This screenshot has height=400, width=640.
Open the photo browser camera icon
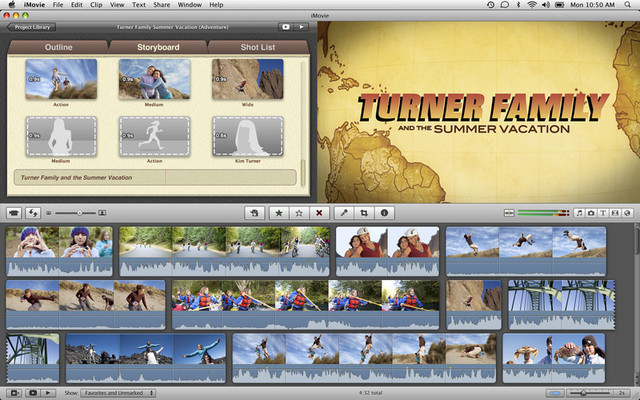pos(591,213)
